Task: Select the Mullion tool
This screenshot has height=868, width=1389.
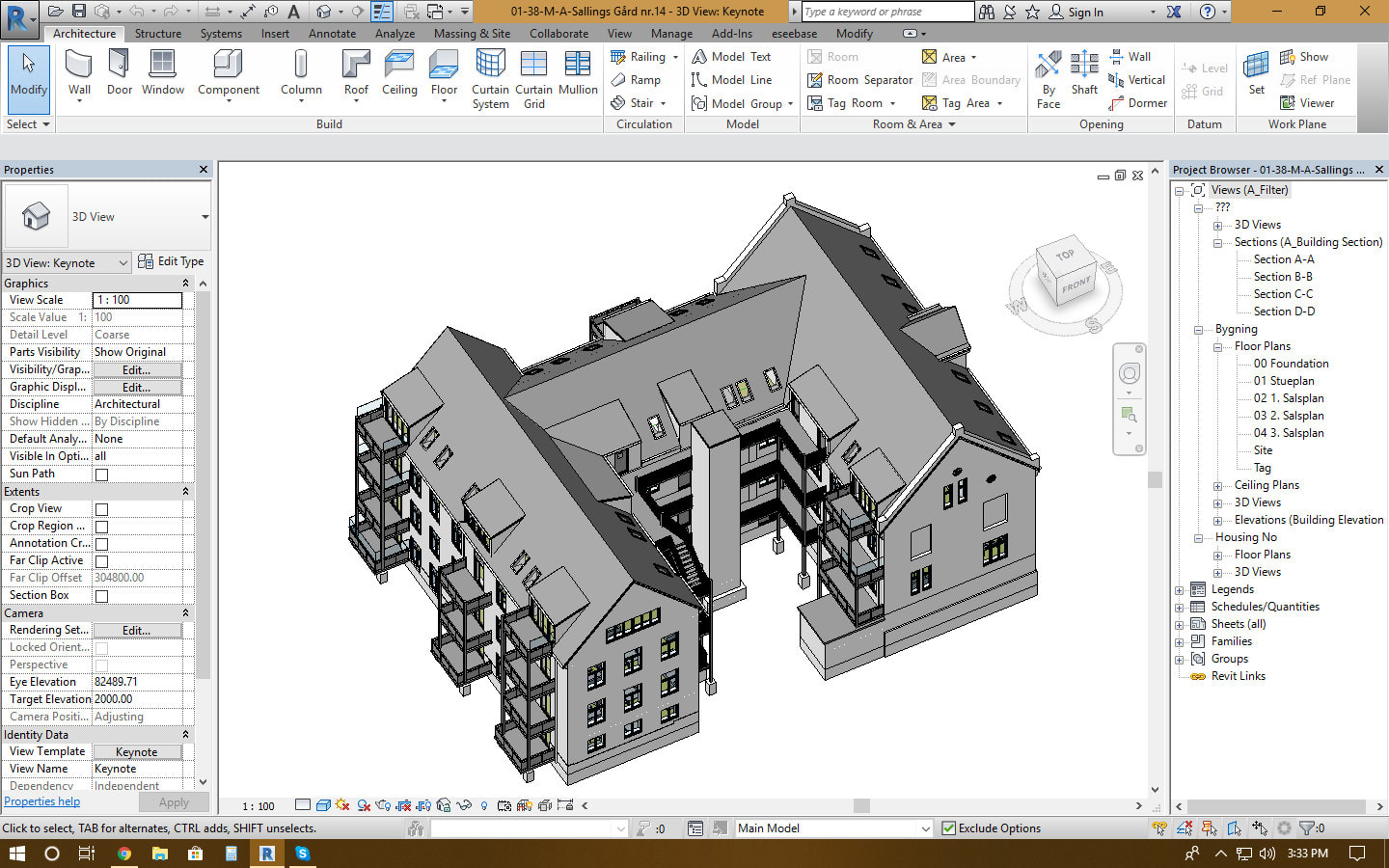Action: 578,73
